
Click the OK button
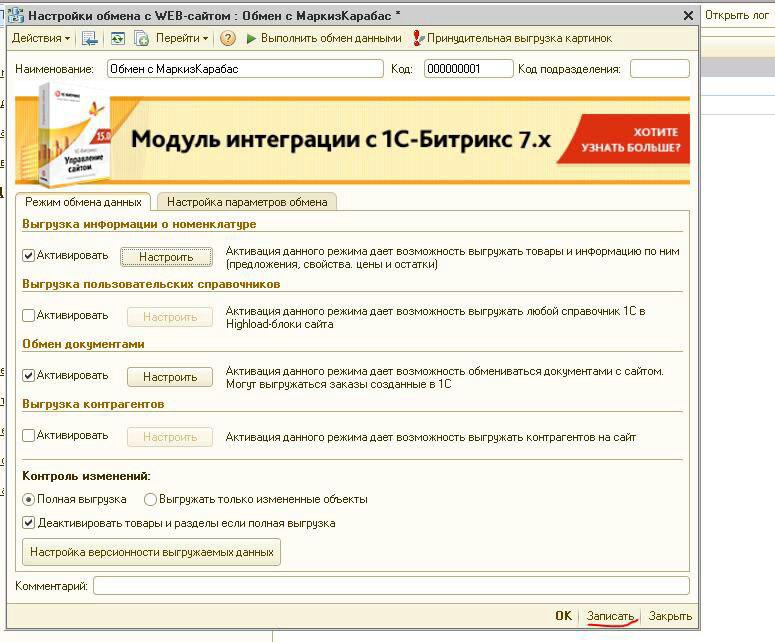point(563,616)
